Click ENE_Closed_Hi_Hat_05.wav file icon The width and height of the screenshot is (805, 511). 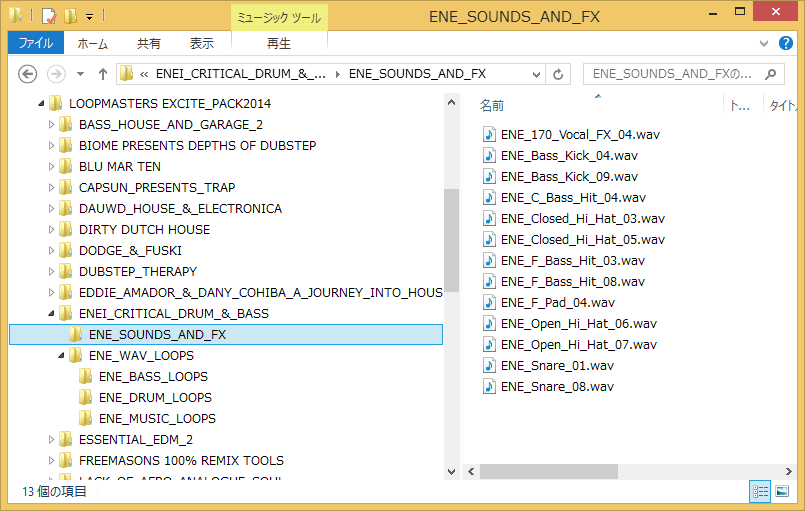(x=489, y=240)
